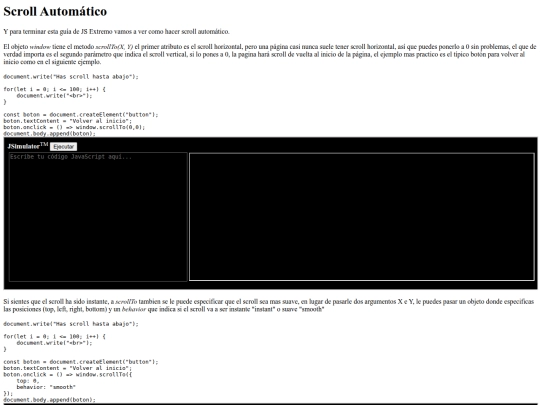Viewport: 540px width, 405px height.
Task: Click the second "boton.textContent = "Volver al inicio"" line
Action: click(68, 368)
